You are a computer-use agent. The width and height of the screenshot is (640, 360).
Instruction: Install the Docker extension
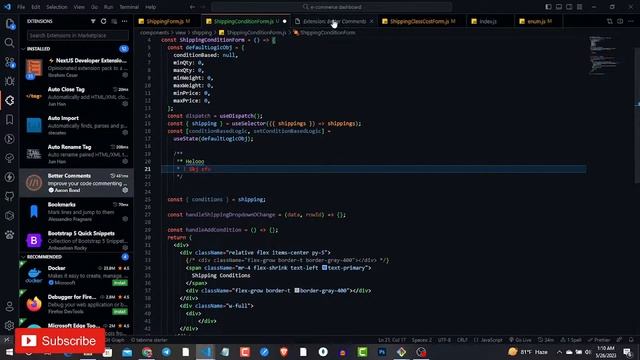pos(120,283)
